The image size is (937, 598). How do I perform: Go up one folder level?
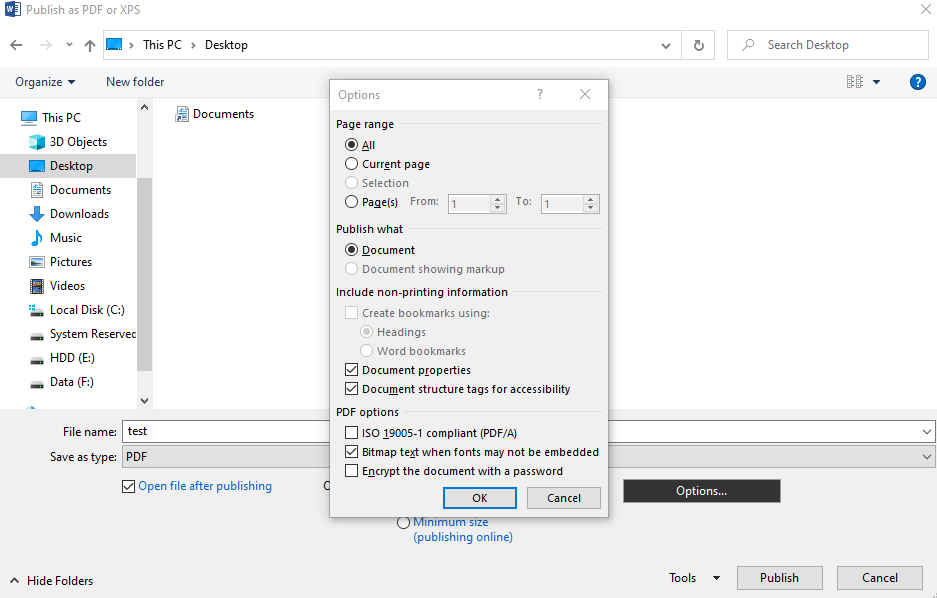click(x=89, y=44)
